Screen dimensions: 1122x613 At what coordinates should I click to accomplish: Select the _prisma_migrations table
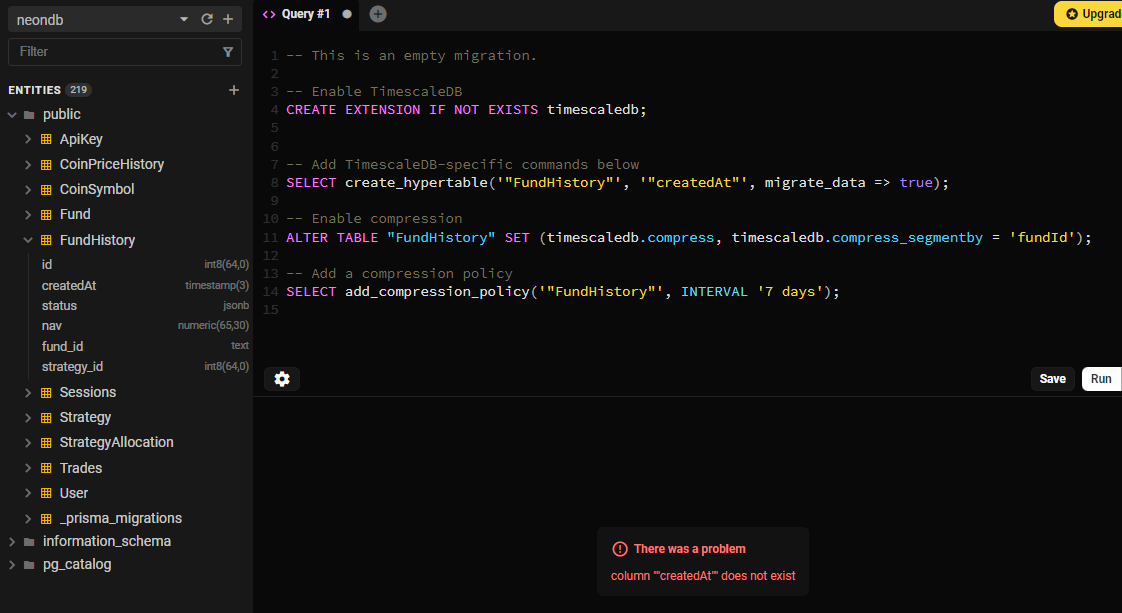120,518
